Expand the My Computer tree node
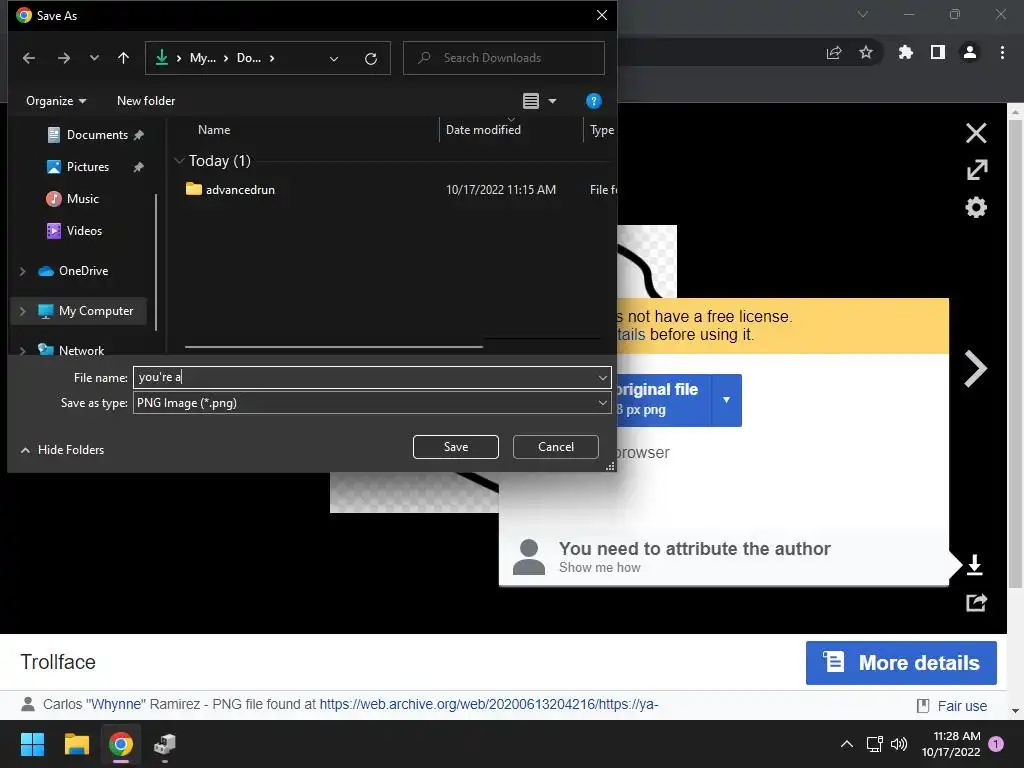This screenshot has width=1024, height=768. tap(23, 311)
